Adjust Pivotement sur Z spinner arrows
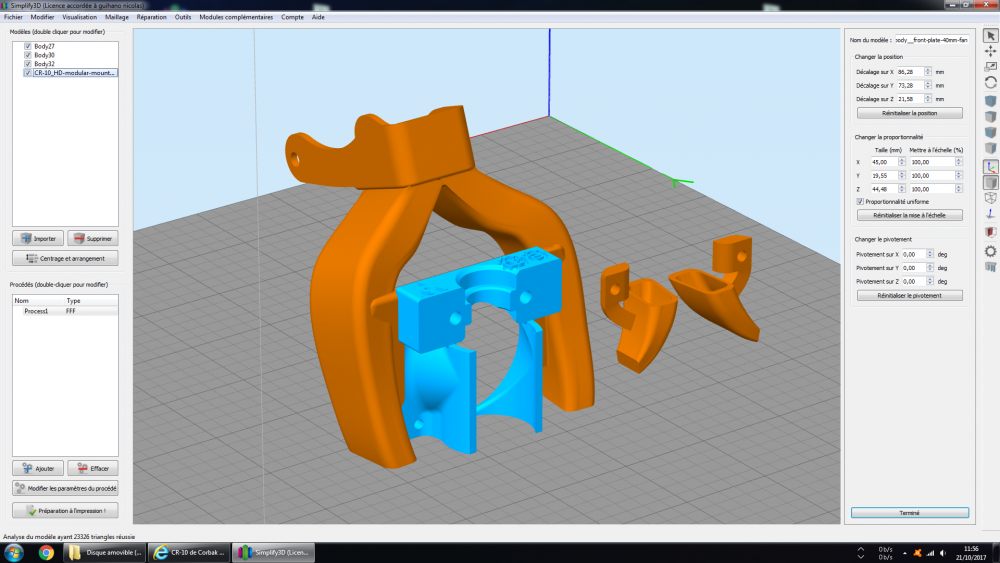This screenshot has width=1000, height=563. (x=930, y=281)
